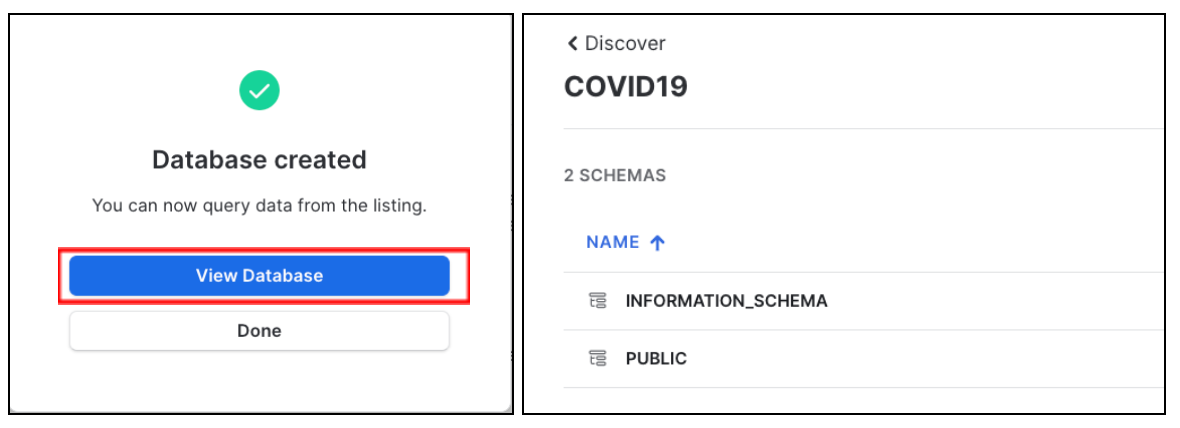The width and height of the screenshot is (1180, 428).
Task: Click the divider line beneath the COVID19 title
Action: point(860,129)
